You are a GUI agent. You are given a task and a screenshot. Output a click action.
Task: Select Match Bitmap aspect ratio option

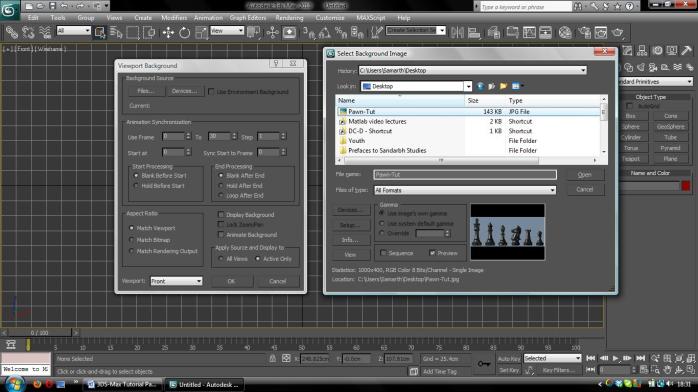coord(132,240)
